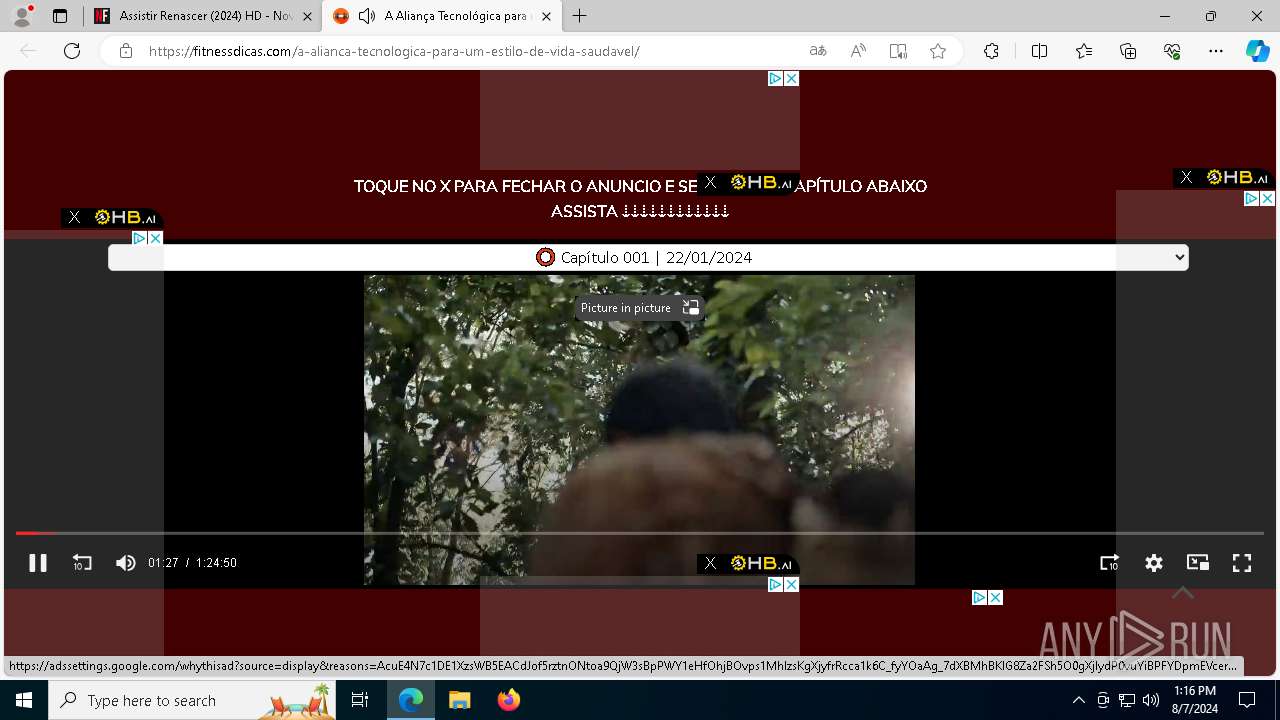Open taskbar clock showing 1:16 PM
Image resolution: width=1280 pixels, height=720 pixels.
(1194, 700)
